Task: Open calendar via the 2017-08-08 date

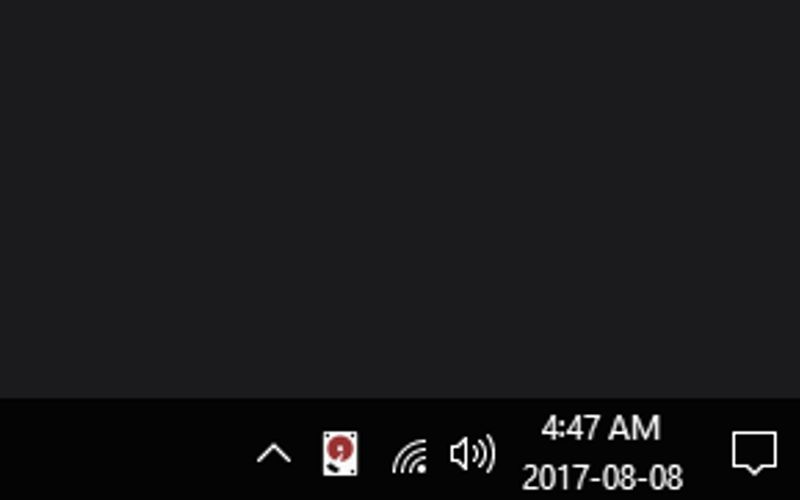Action: coord(603,478)
